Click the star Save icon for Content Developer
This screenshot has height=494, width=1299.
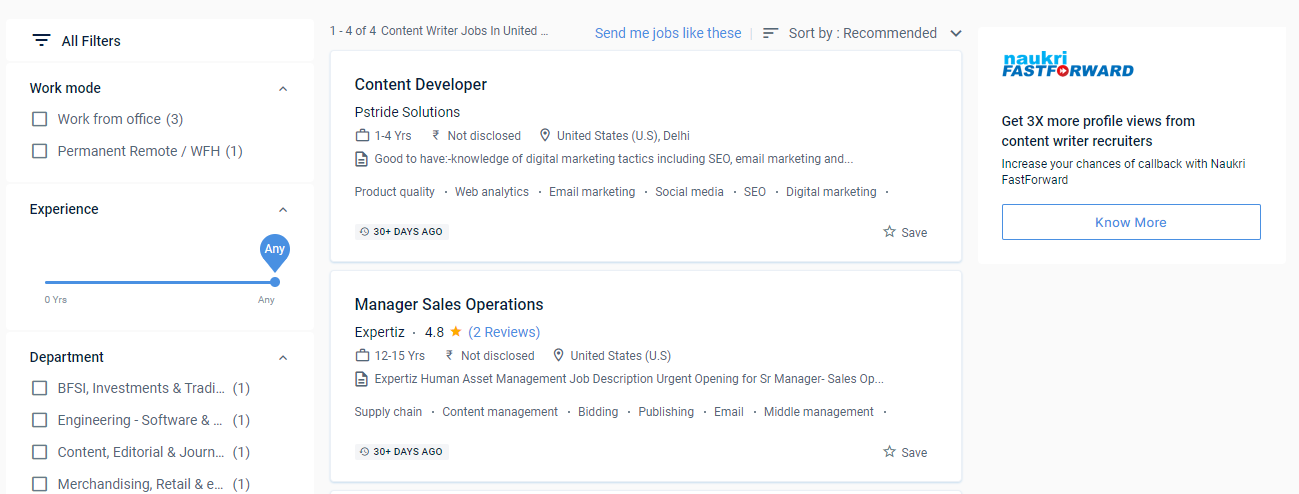tap(889, 231)
